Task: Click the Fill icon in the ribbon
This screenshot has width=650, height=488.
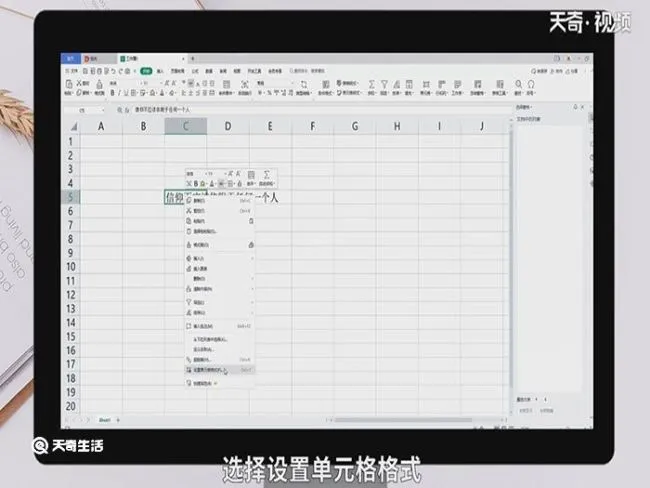Action: (409, 84)
